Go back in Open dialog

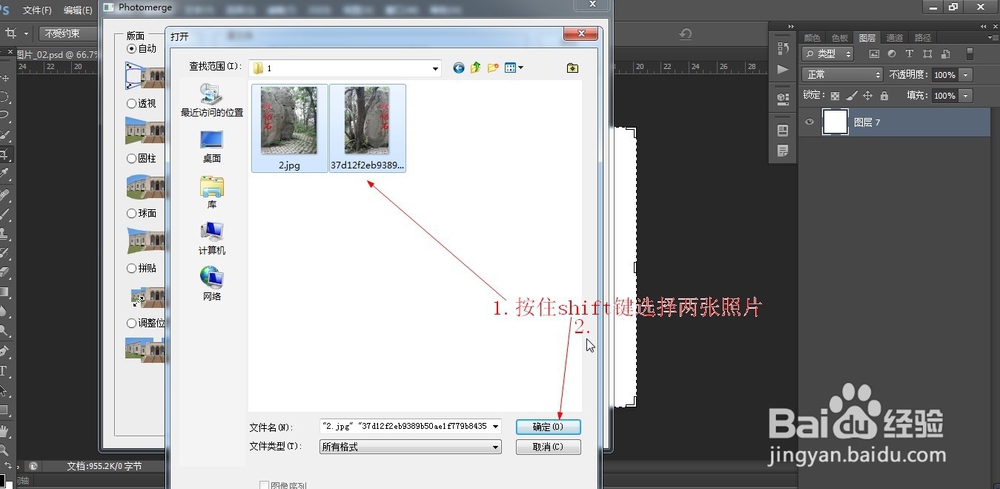point(459,68)
